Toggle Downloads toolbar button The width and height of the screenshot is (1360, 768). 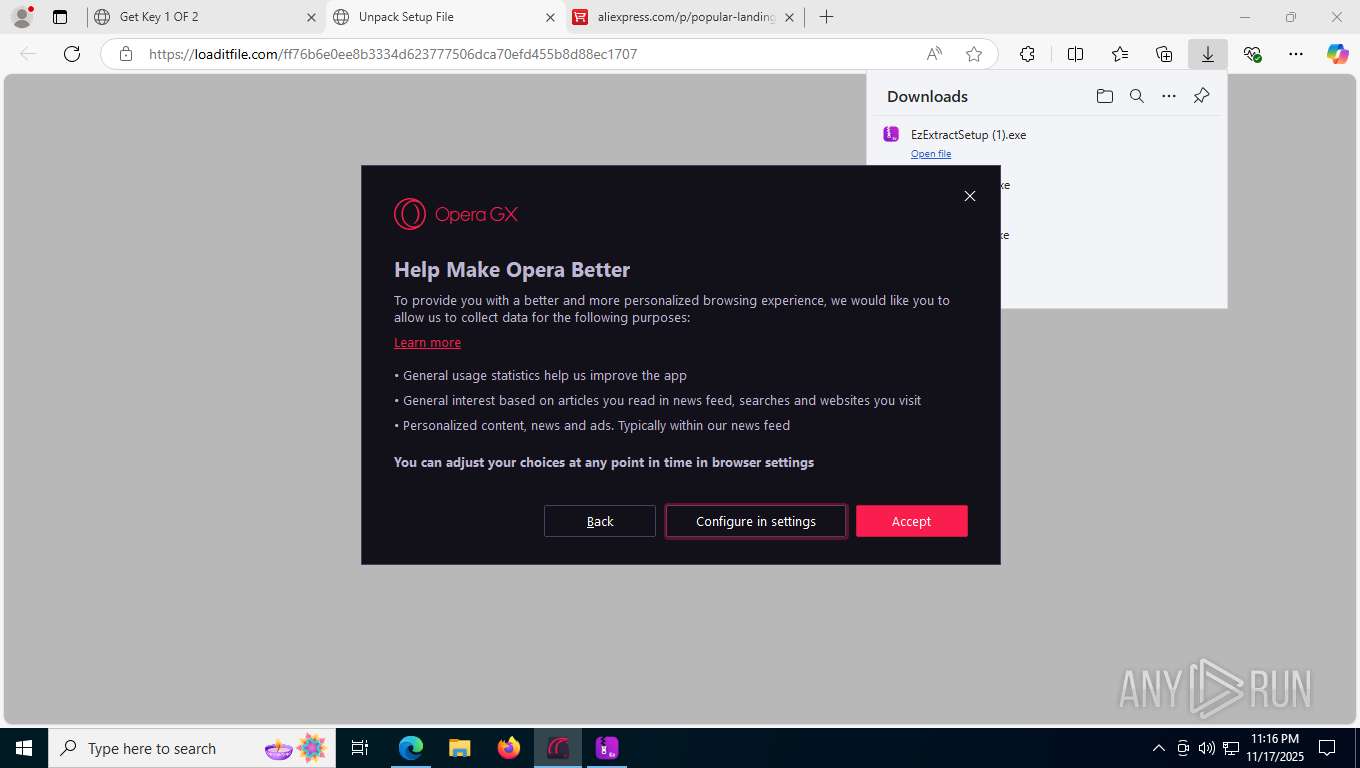coord(1208,54)
